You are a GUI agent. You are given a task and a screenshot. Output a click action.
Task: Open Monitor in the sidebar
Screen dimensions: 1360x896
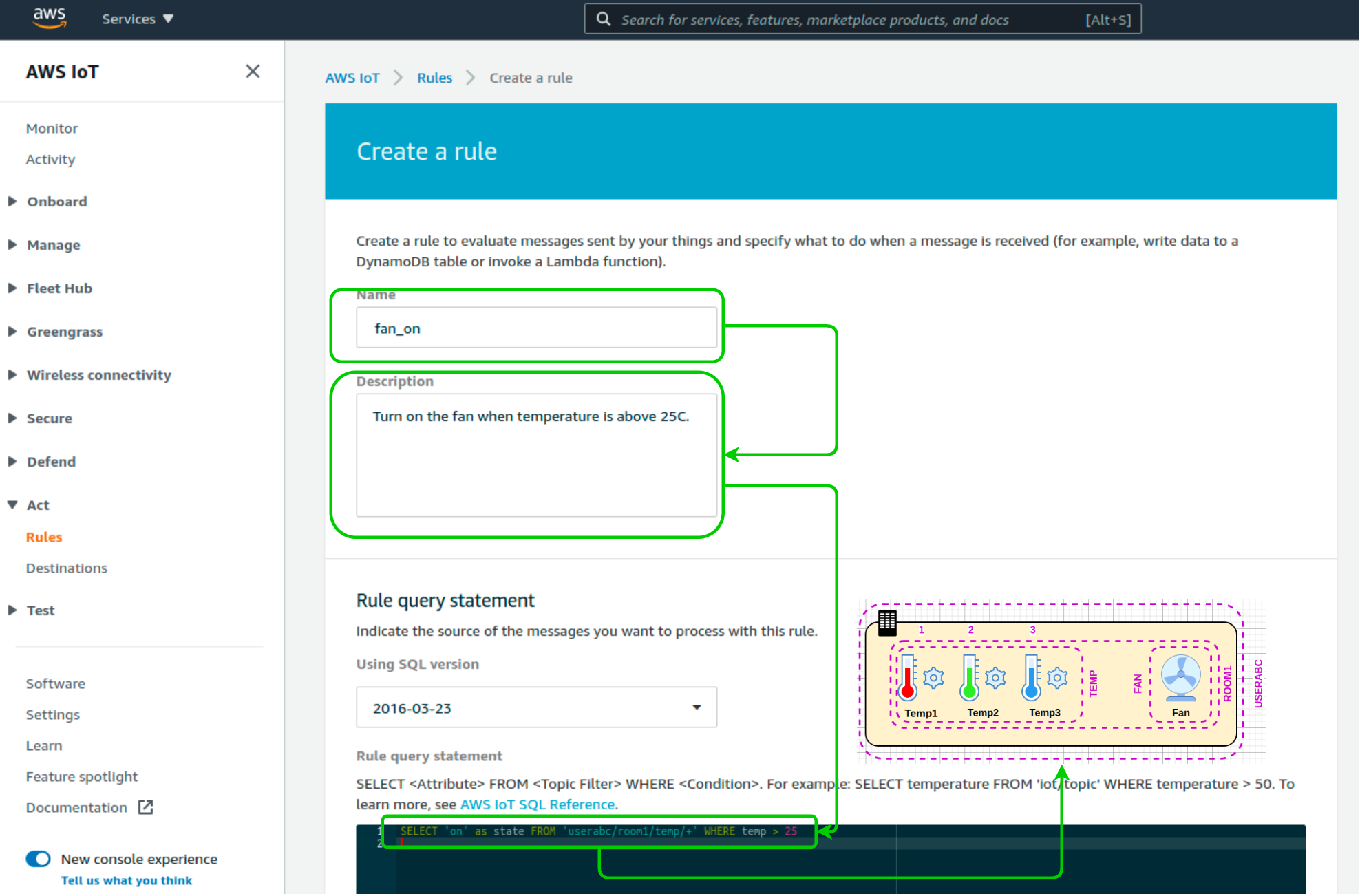(52, 129)
